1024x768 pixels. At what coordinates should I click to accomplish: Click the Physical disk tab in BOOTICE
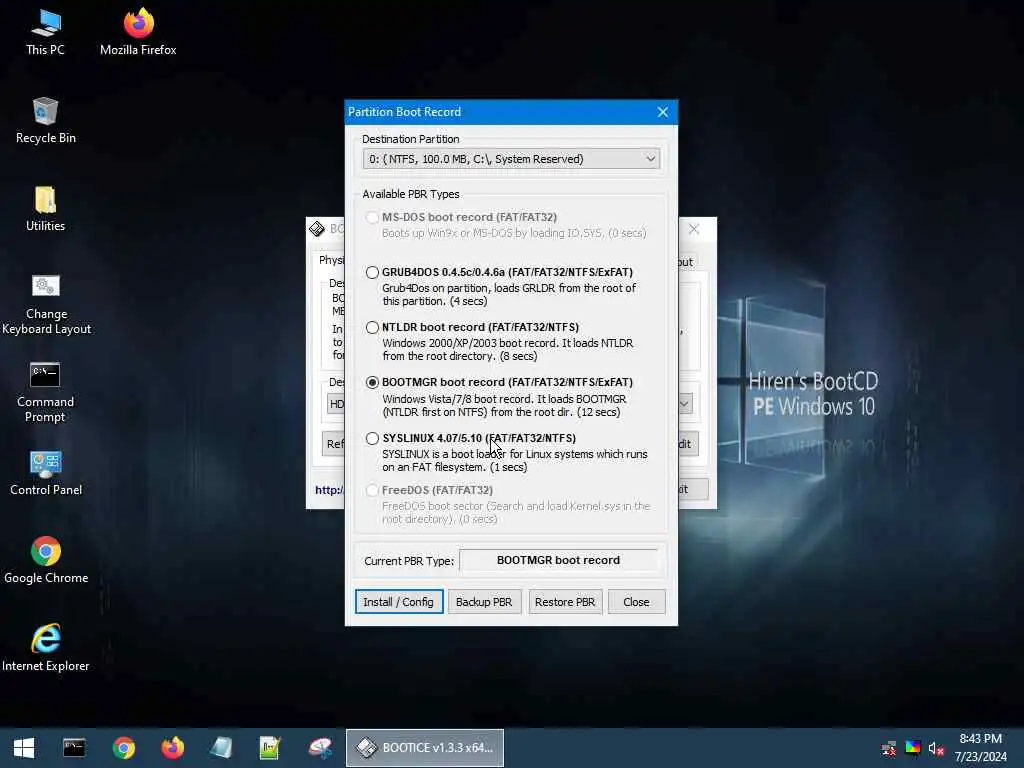[332, 260]
